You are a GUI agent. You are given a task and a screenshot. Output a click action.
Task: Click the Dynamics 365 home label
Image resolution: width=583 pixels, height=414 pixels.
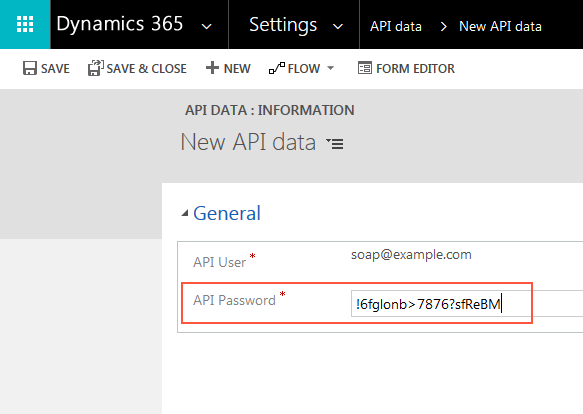[x=120, y=24]
